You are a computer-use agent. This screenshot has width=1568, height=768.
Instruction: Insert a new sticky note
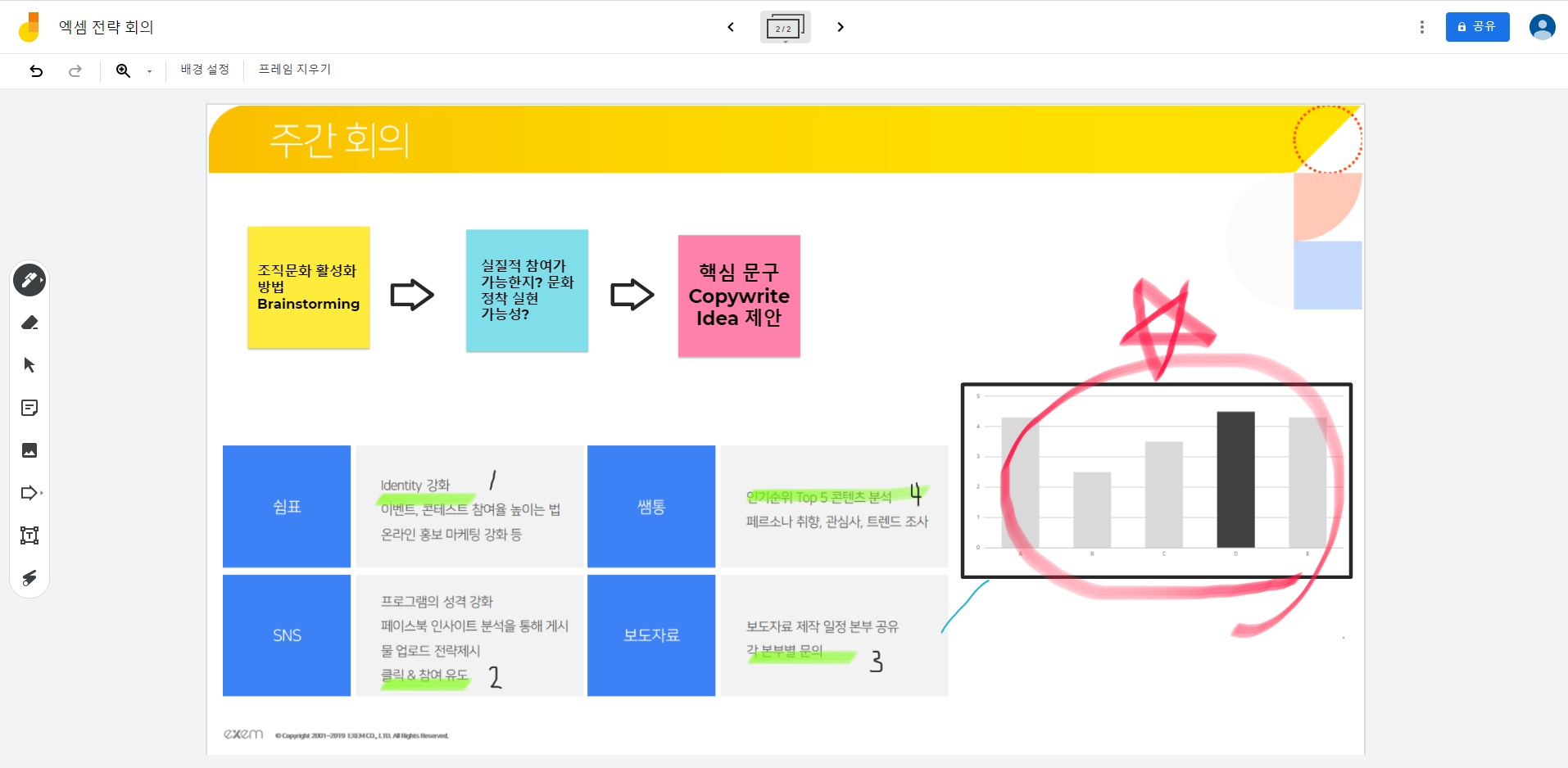pos(29,407)
